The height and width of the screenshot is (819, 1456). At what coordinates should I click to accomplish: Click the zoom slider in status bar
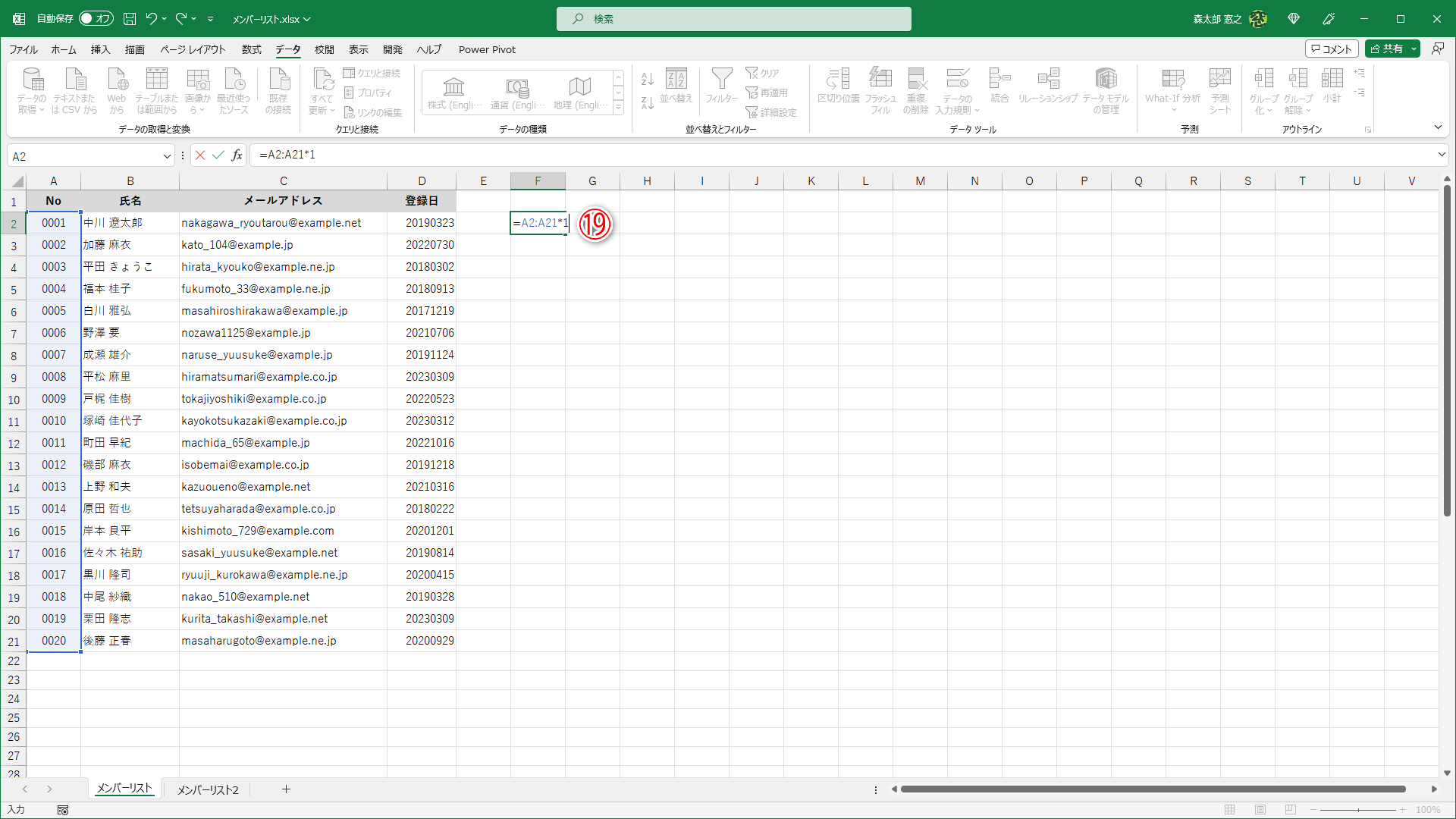(x=1357, y=810)
